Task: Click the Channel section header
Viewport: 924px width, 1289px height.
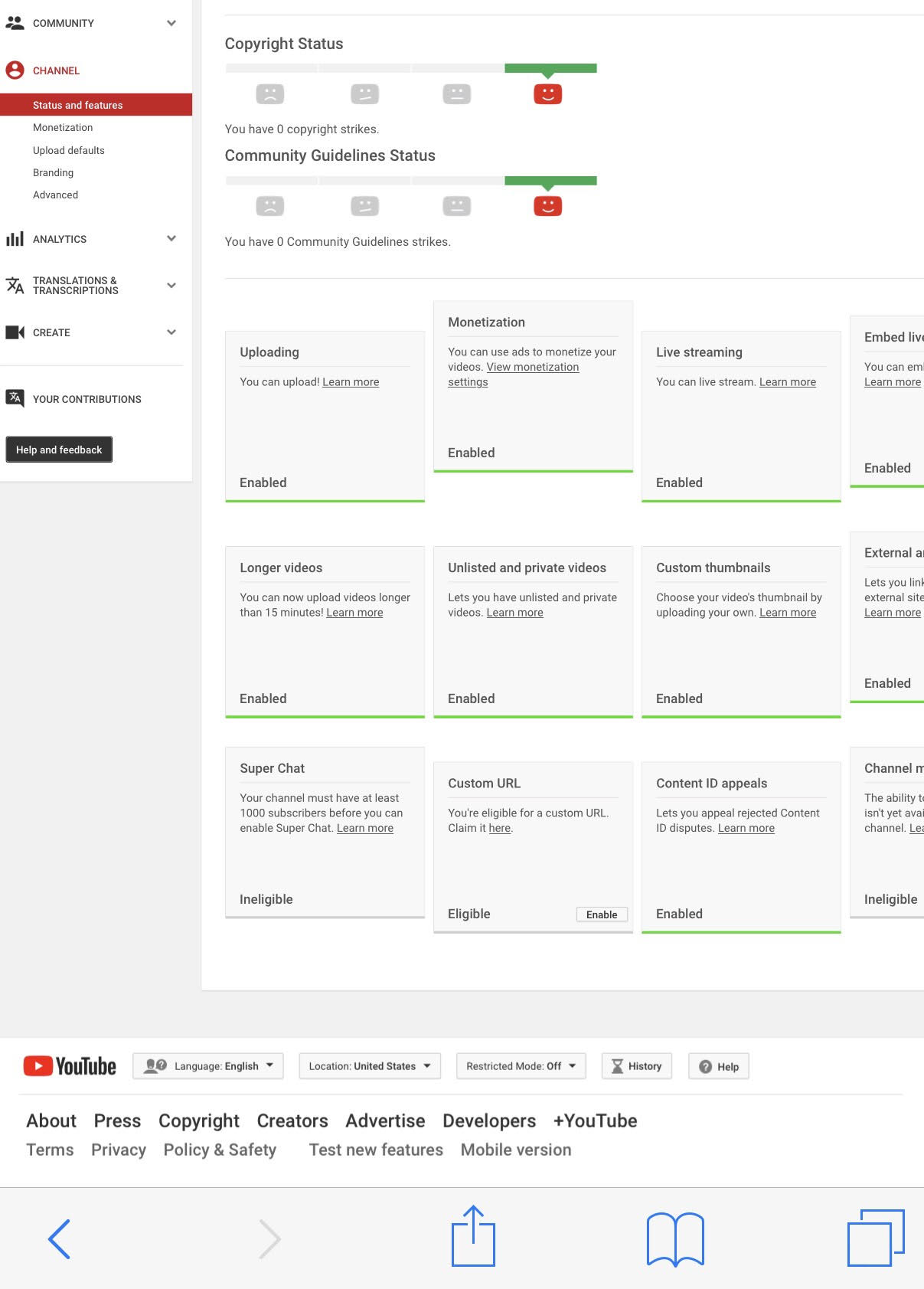Action: (56, 70)
